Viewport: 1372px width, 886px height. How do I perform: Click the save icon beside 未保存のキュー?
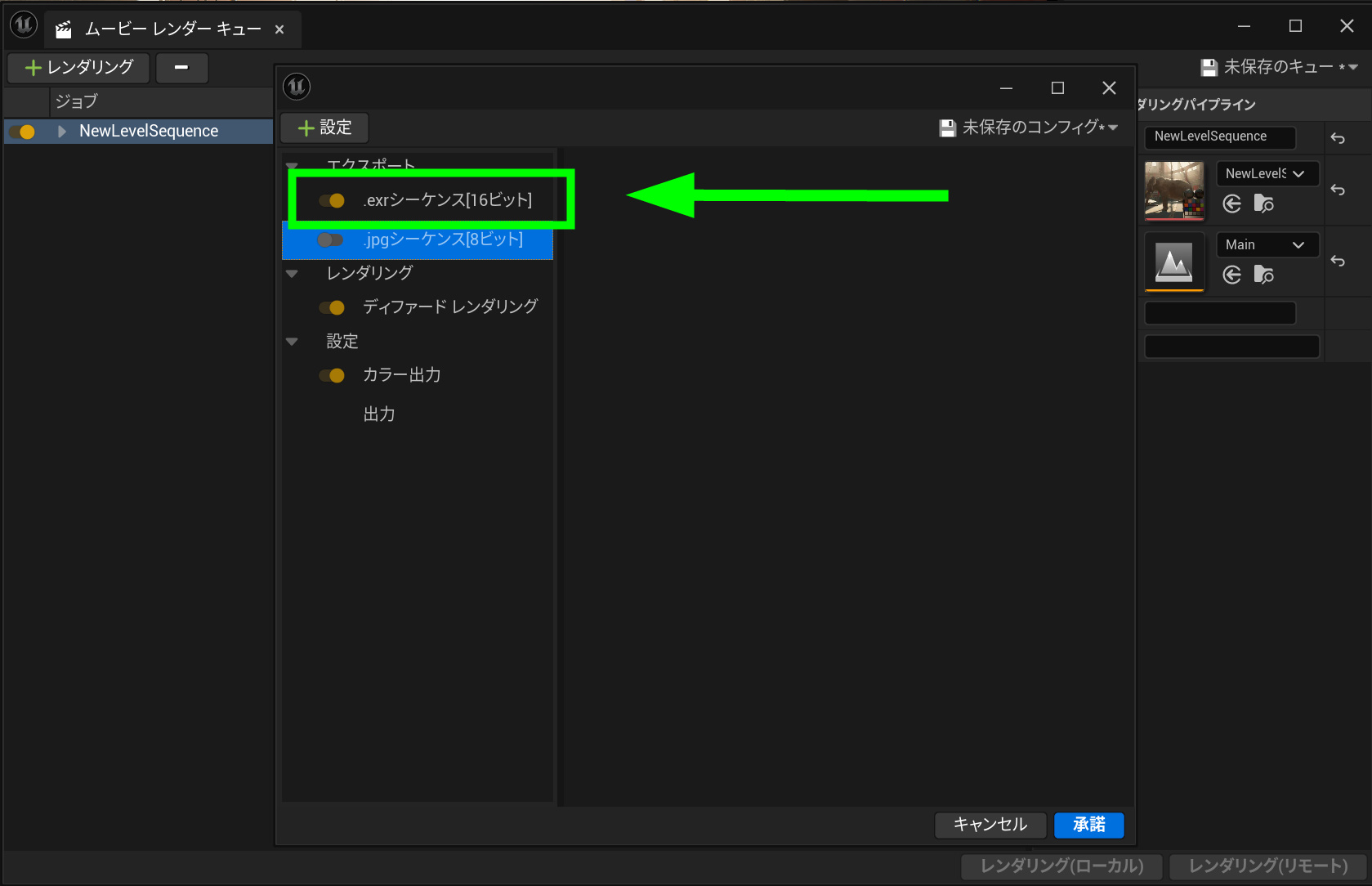click(1209, 67)
